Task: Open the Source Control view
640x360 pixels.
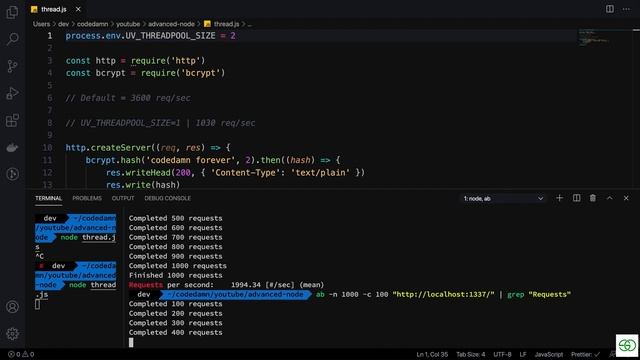Action: click(x=12, y=66)
